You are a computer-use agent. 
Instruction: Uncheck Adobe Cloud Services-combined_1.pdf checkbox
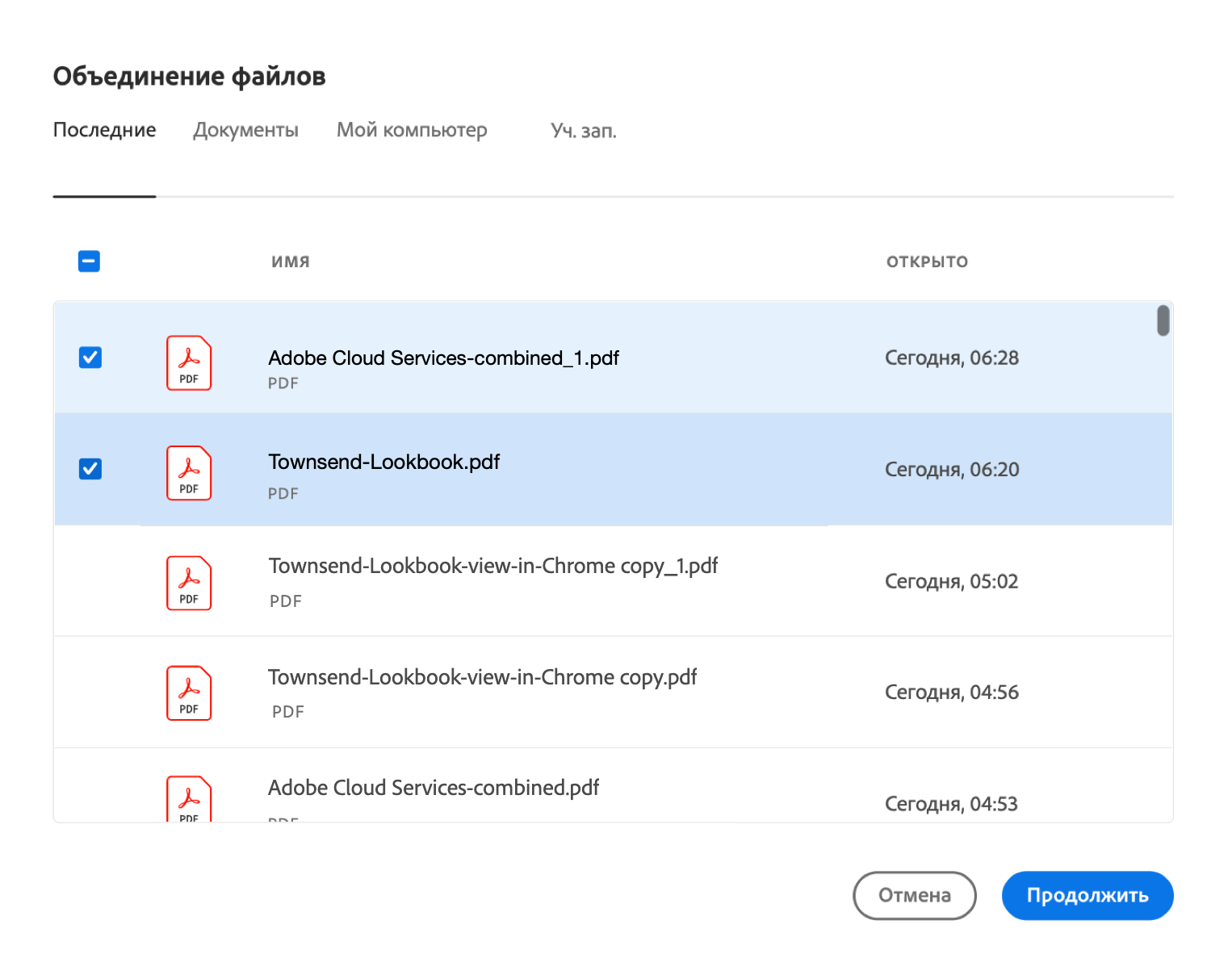pos(90,358)
